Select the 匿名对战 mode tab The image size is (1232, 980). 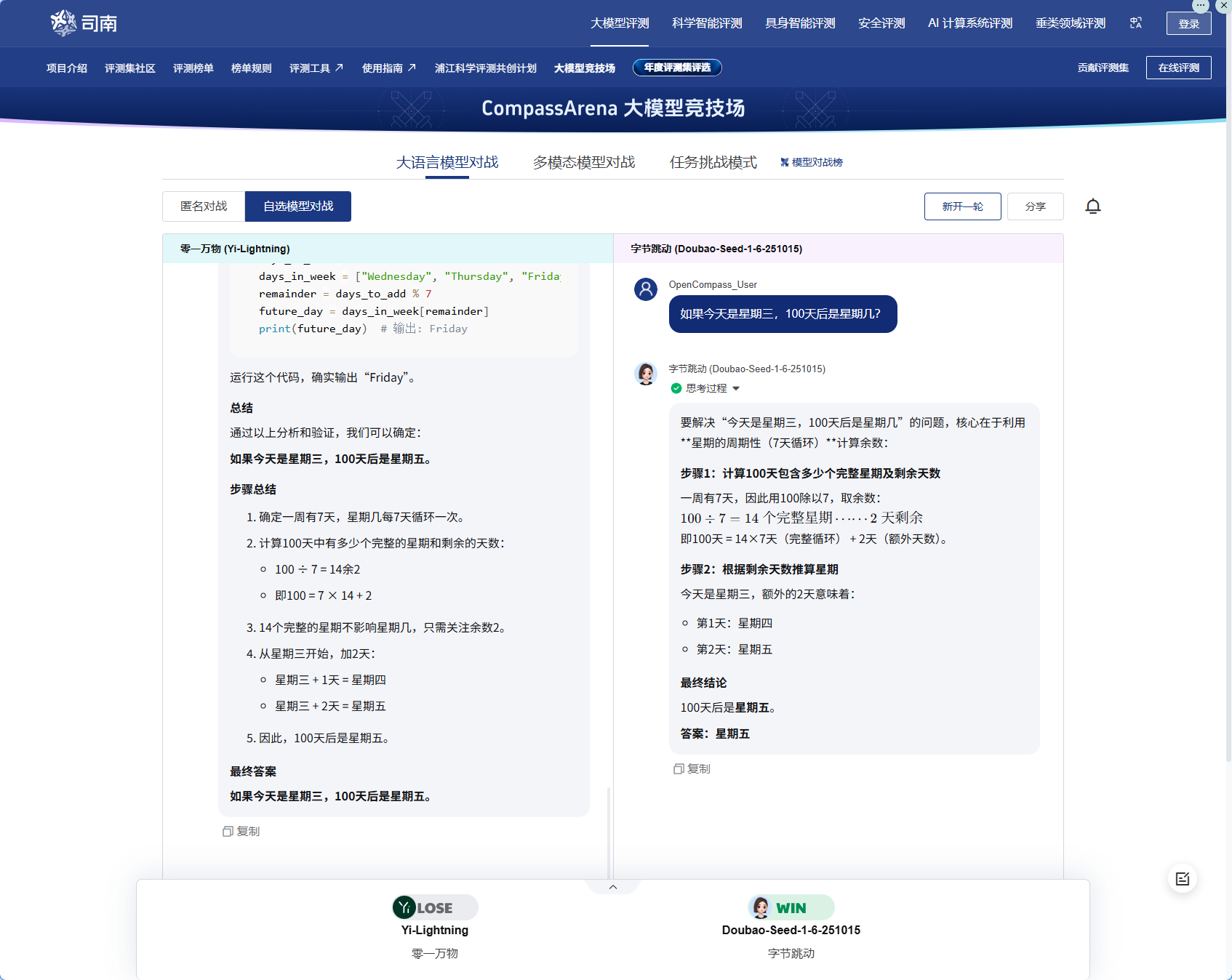204,206
